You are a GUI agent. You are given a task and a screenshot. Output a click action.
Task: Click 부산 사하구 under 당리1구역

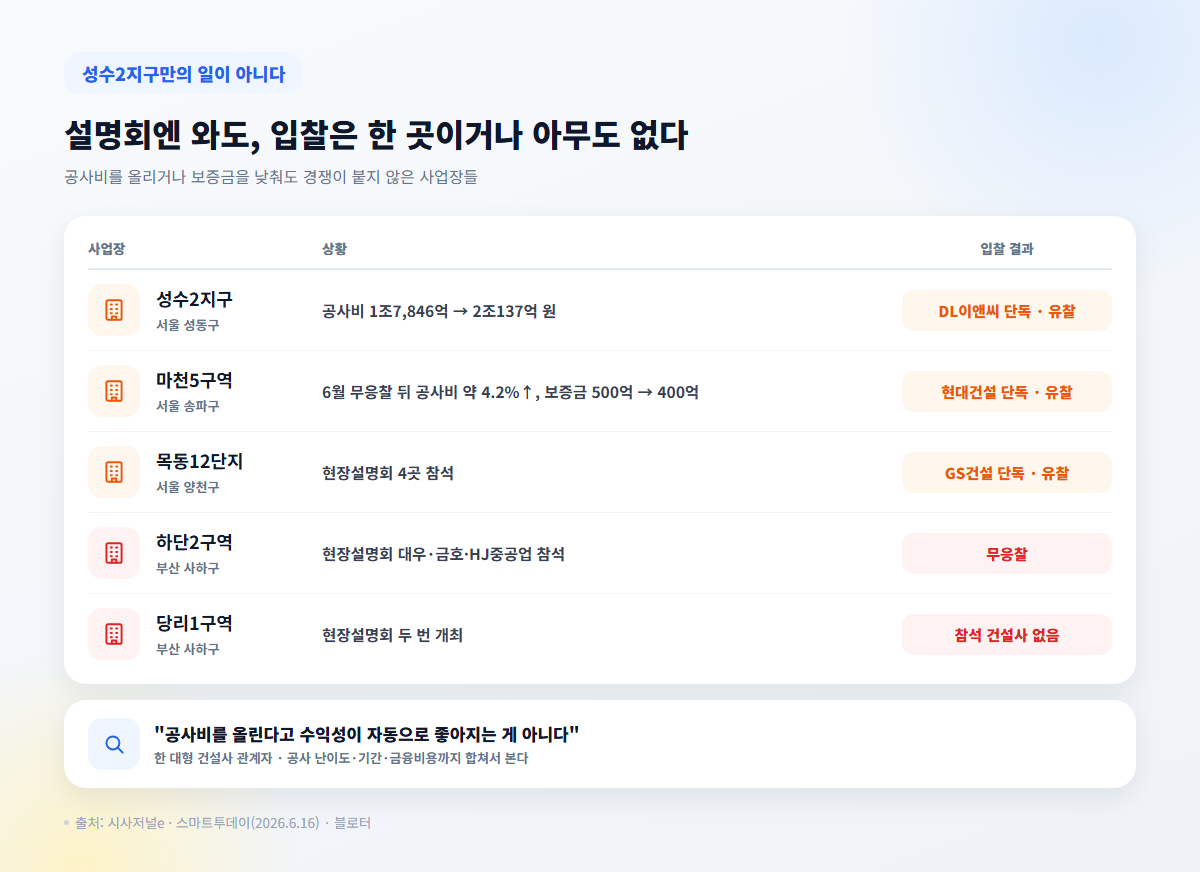pos(188,650)
